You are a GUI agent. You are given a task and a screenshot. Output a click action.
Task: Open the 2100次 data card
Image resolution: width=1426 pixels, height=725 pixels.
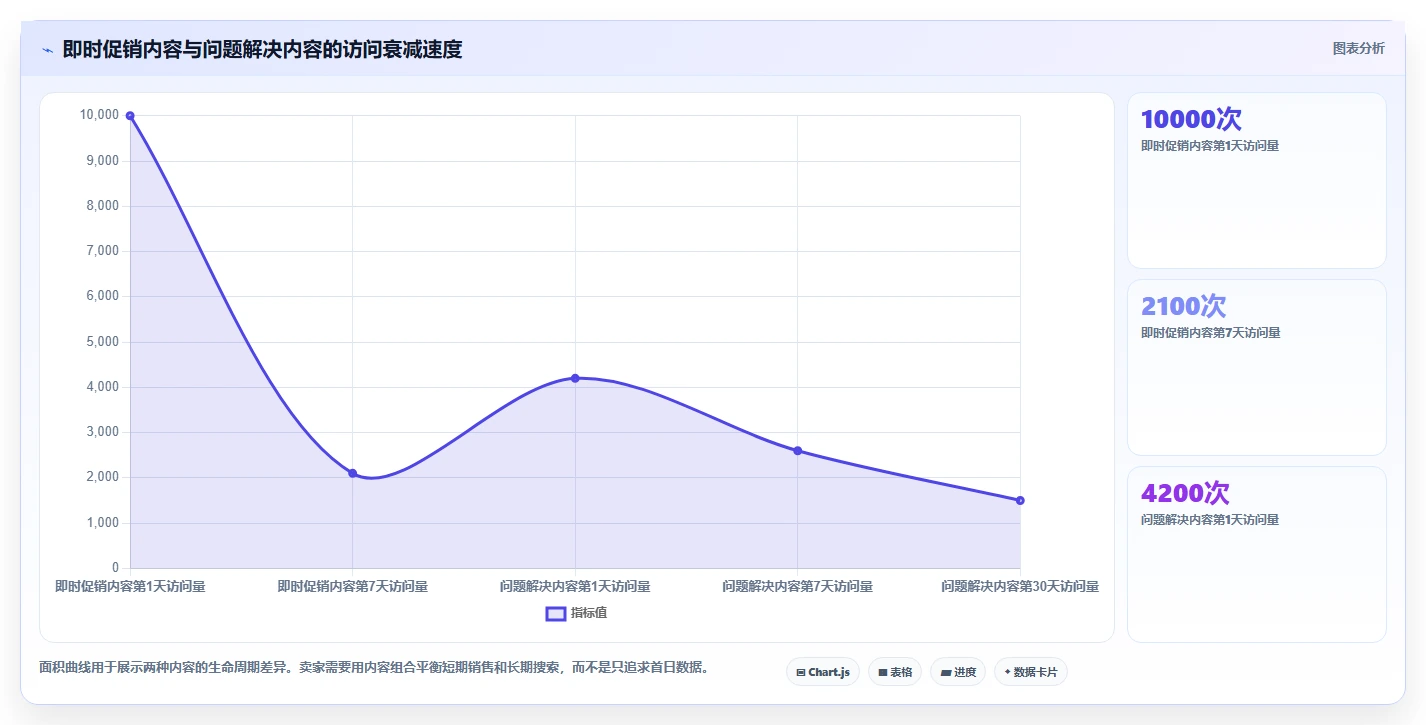(1257, 367)
